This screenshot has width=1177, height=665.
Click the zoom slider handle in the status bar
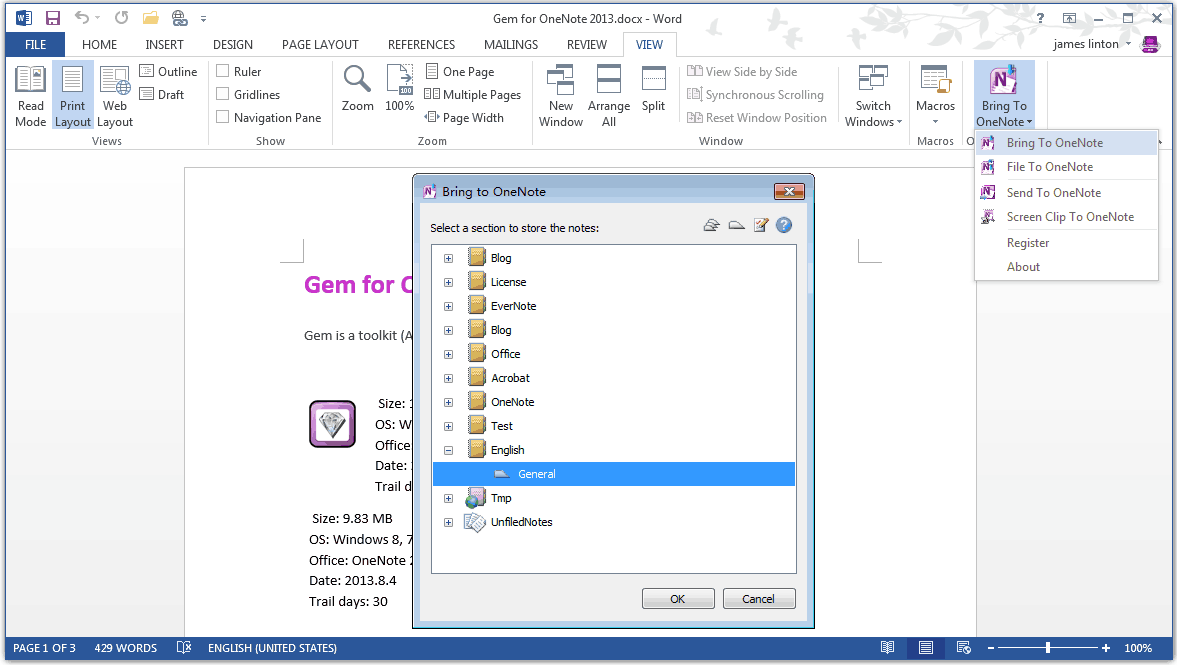pyautogui.click(x=1047, y=647)
